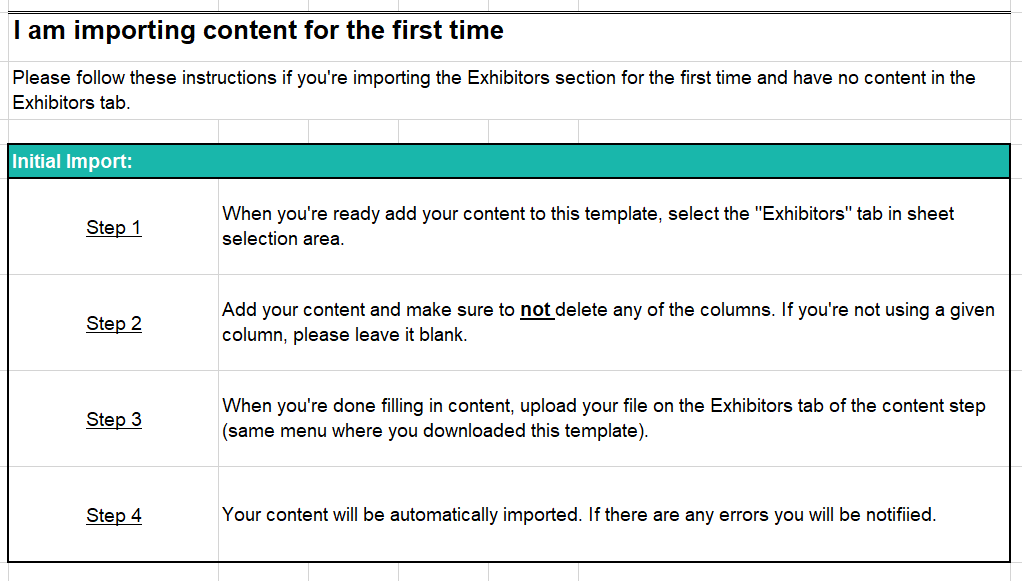Click the "Please follow these instructions" paragraph
The height and width of the screenshot is (581, 1022).
coord(493,78)
